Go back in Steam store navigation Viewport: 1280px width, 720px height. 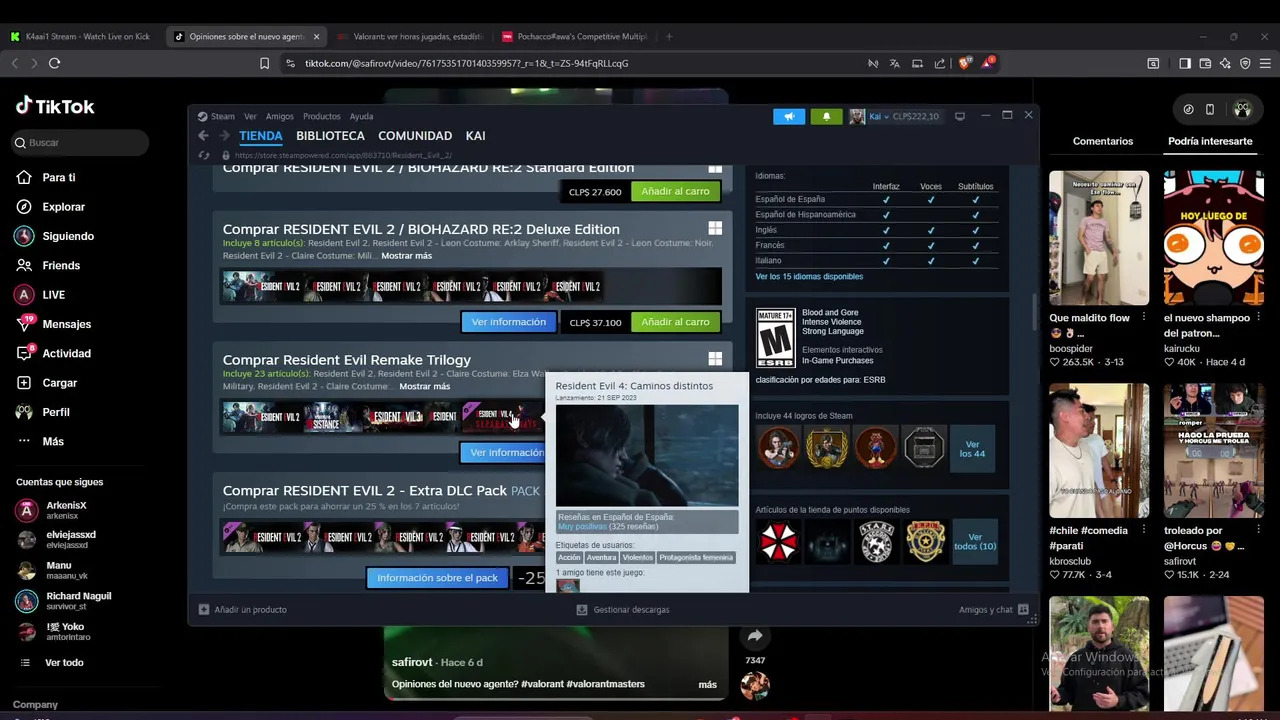pyautogui.click(x=203, y=136)
